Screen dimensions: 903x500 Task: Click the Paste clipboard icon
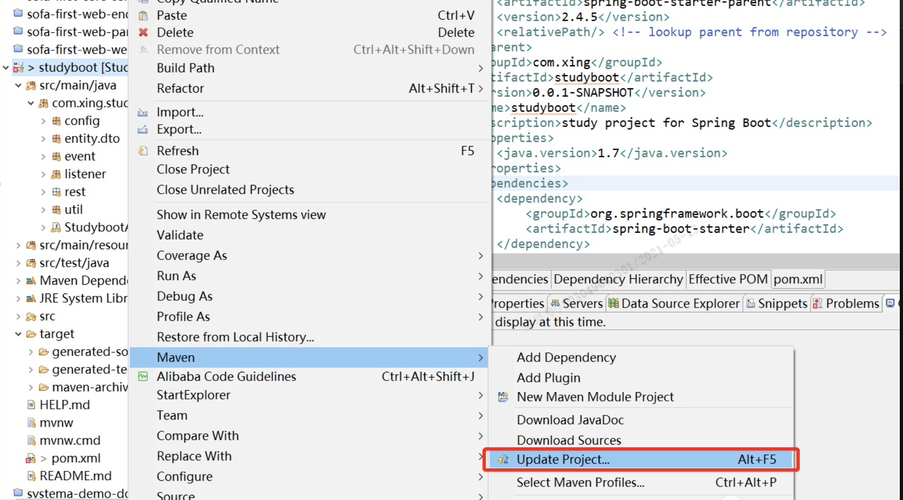(x=143, y=16)
